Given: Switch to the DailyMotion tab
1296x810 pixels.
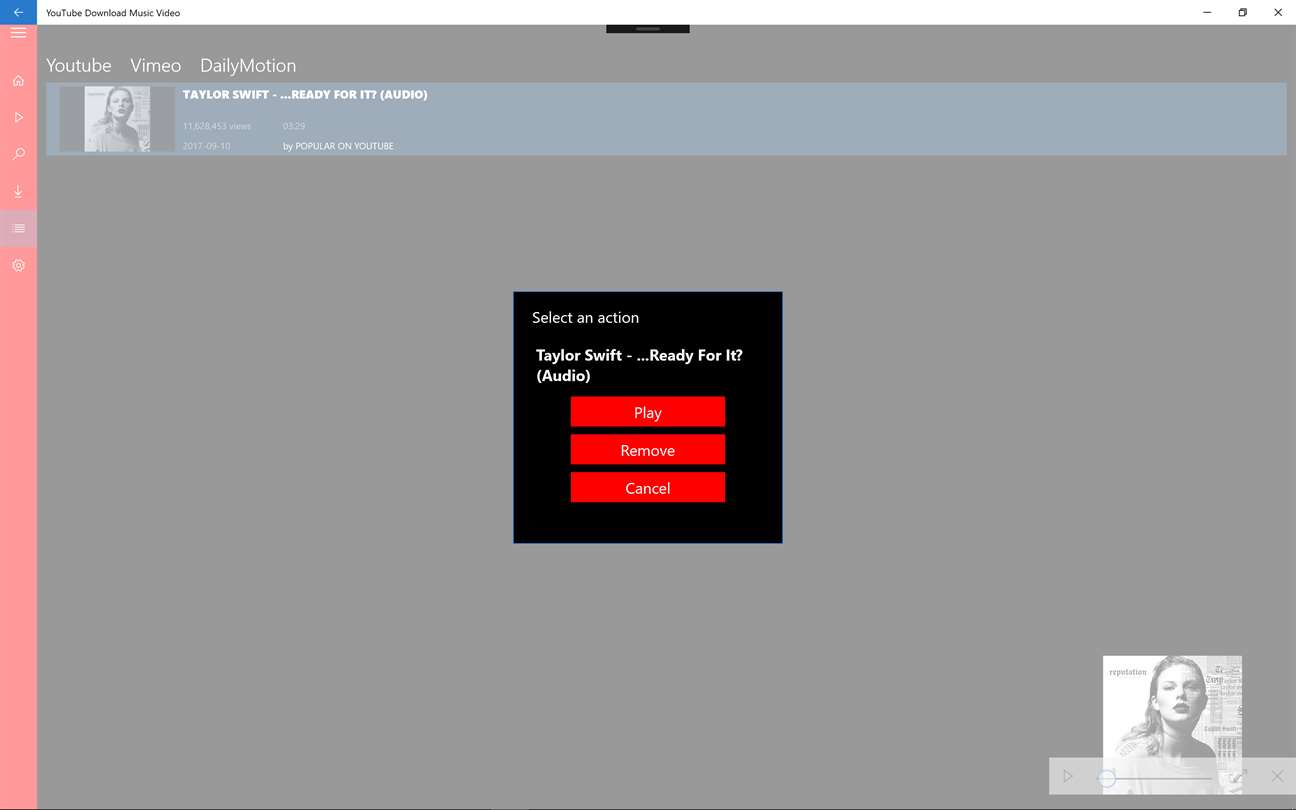Looking at the screenshot, I should point(248,65).
